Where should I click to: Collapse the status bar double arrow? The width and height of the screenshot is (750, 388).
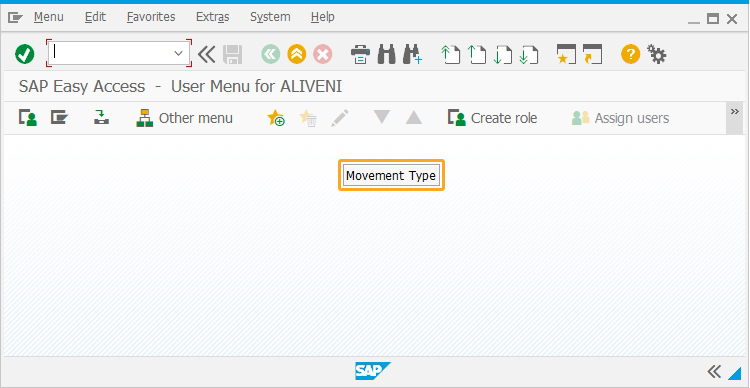coord(714,371)
